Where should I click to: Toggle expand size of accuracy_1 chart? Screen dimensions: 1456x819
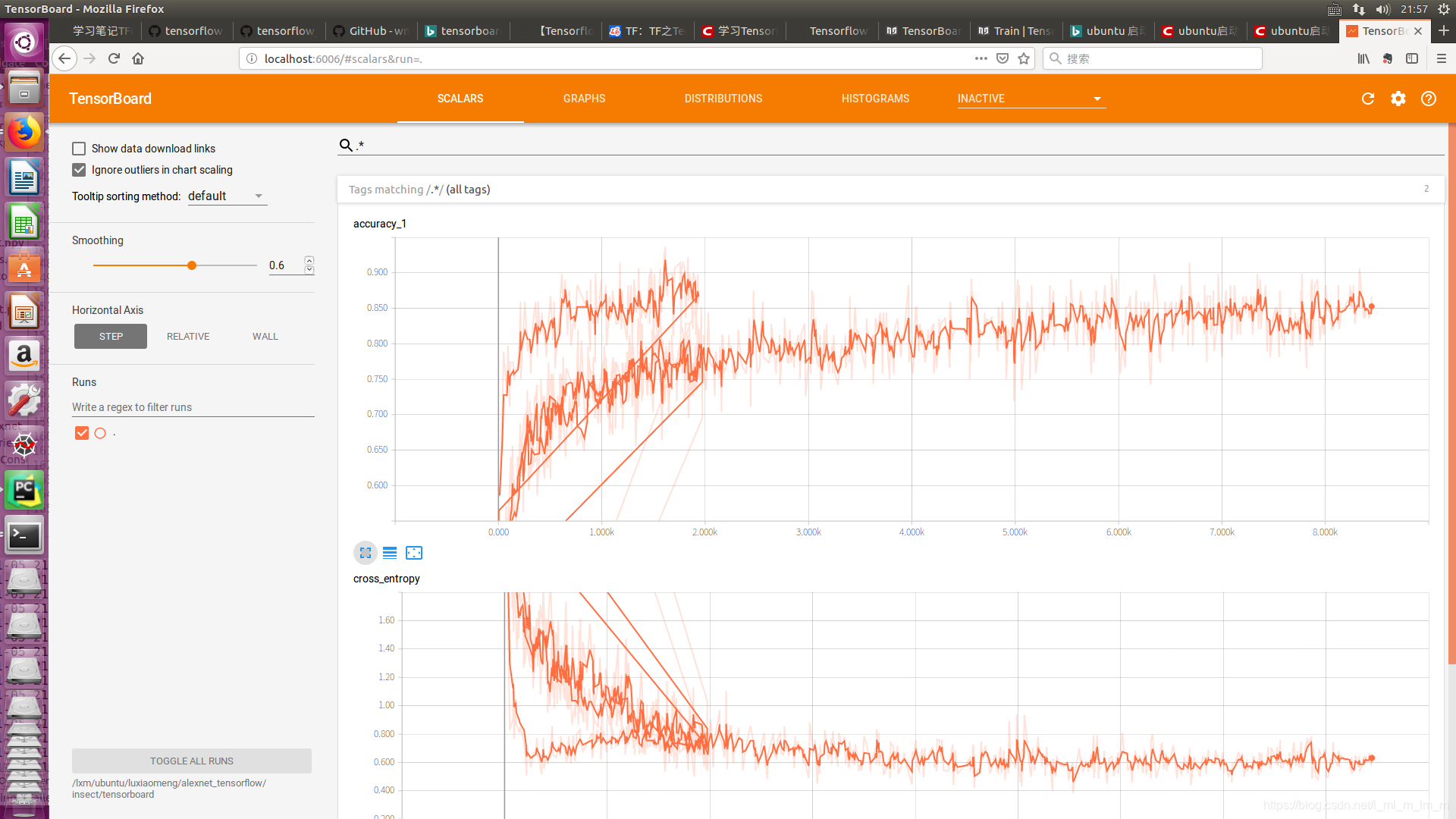click(x=366, y=553)
